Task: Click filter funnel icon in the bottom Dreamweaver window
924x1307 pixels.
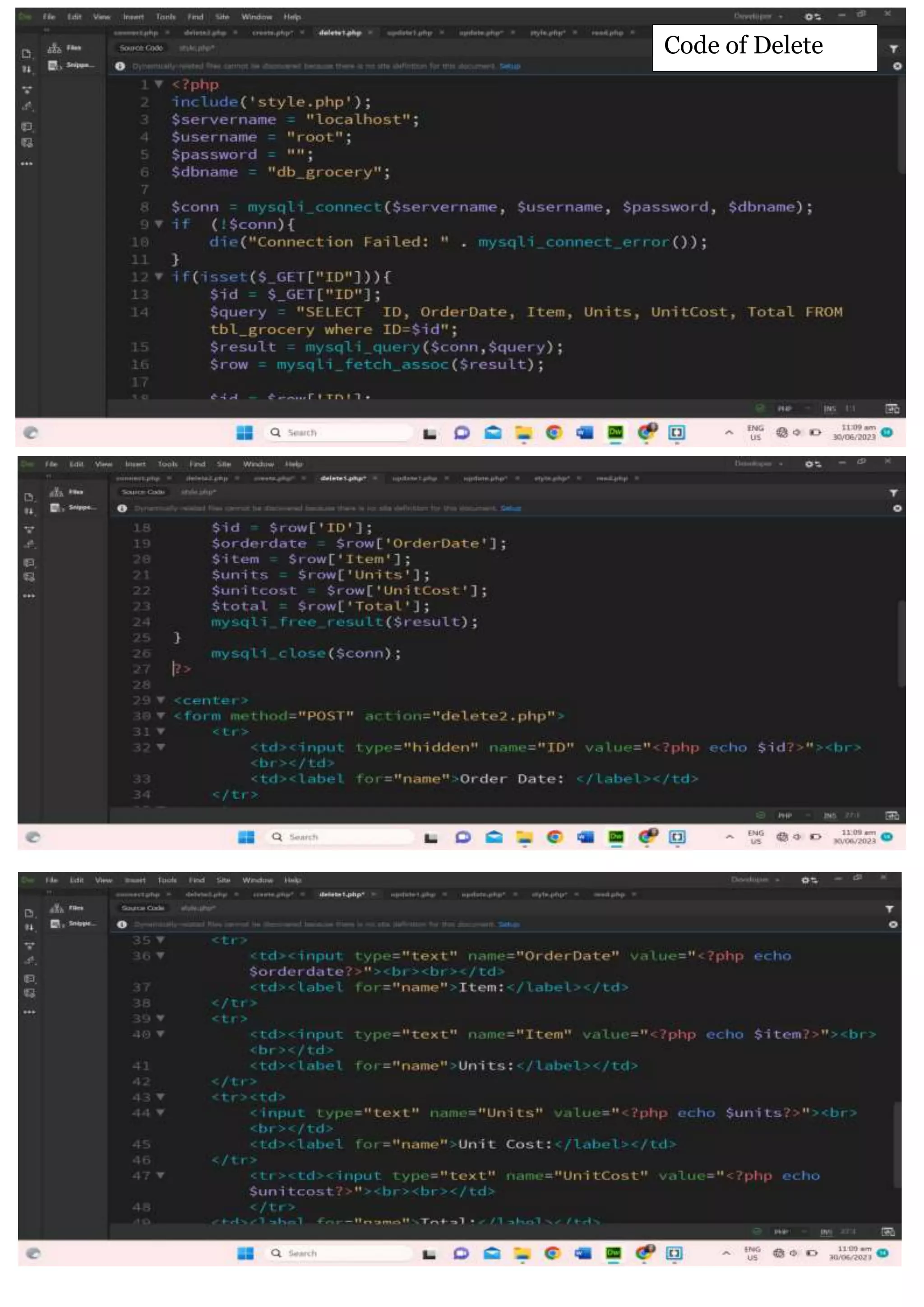Action: 889,909
